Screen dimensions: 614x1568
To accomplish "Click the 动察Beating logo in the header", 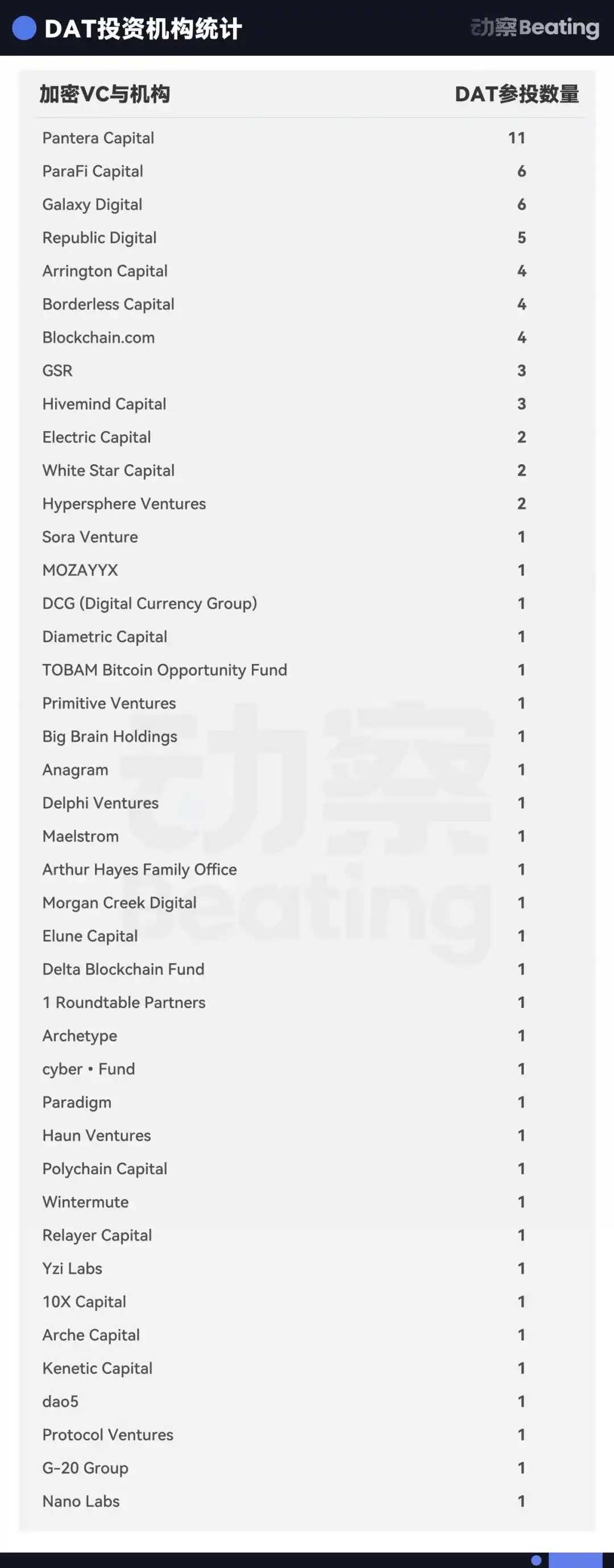I will [x=535, y=27].
